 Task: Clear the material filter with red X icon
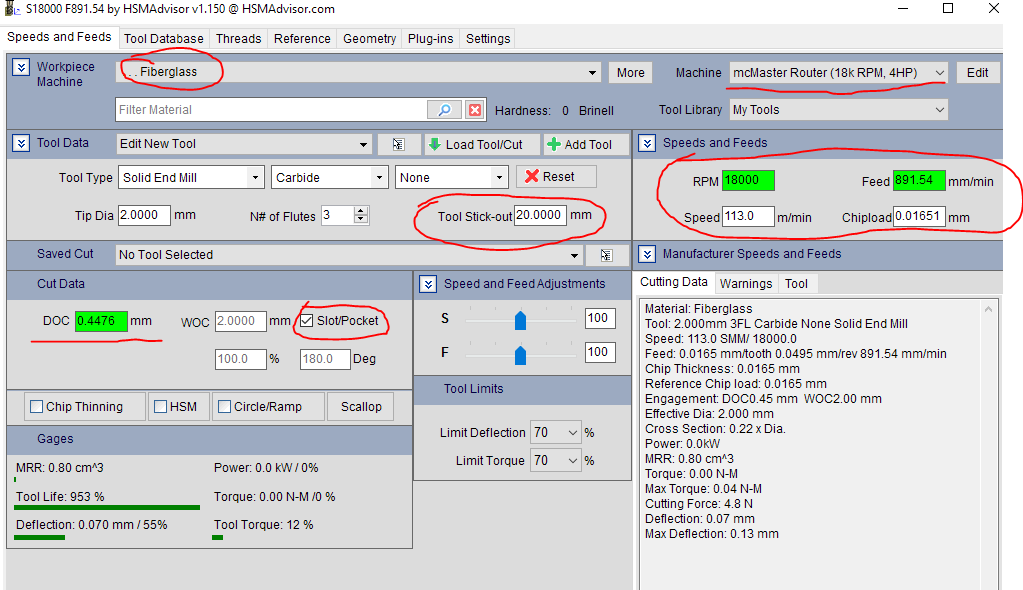(x=475, y=110)
